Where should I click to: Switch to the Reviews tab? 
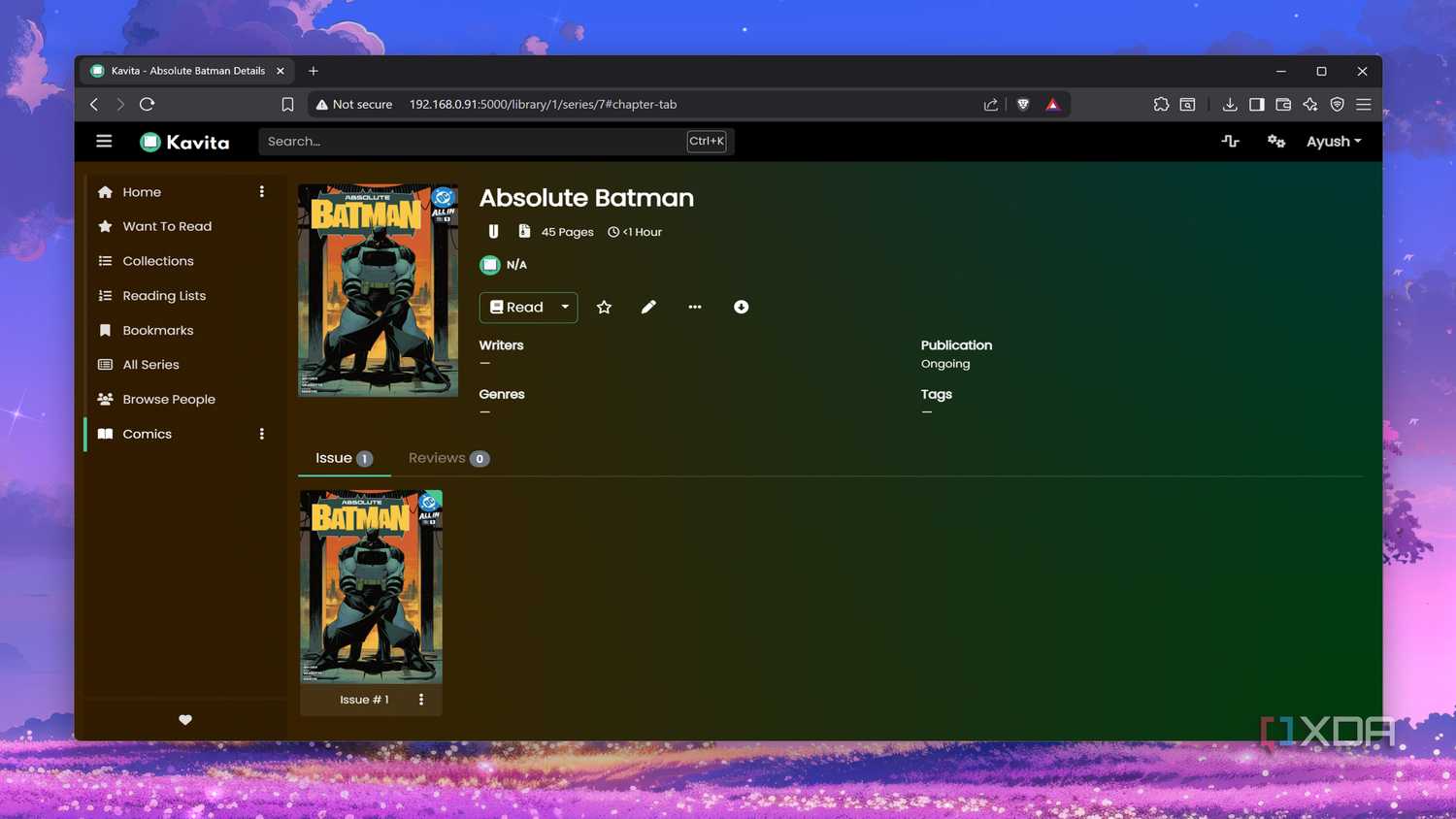click(x=448, y=458)
